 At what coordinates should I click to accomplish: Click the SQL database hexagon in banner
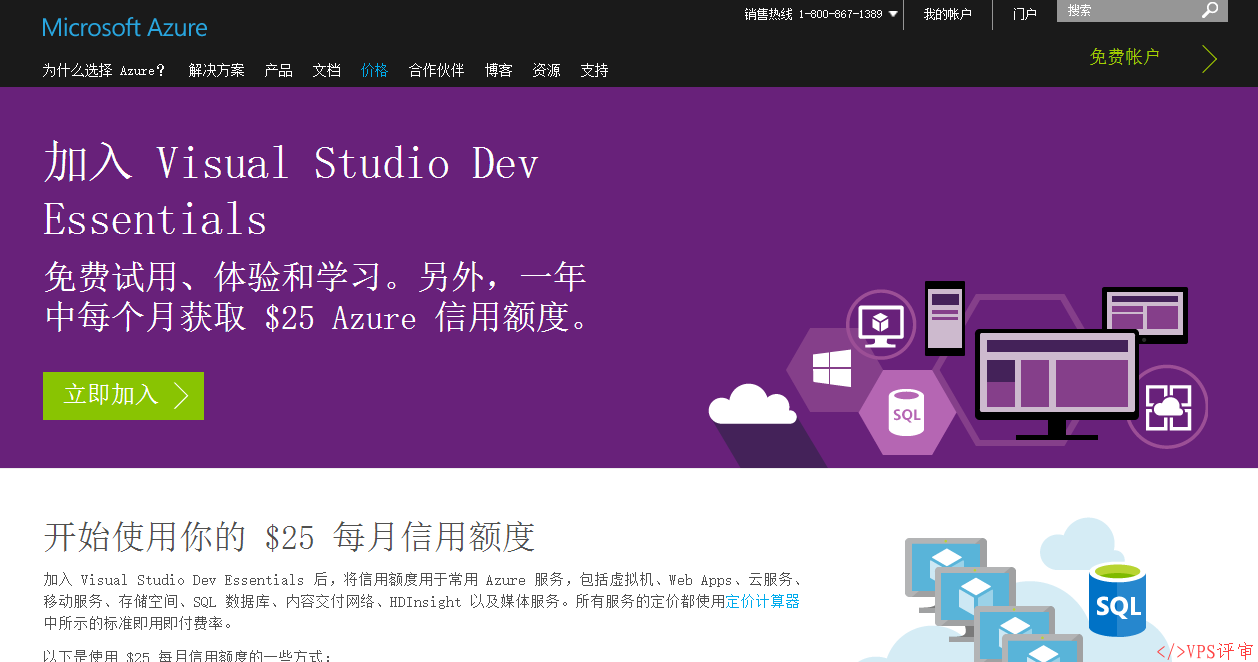click(906, 413)
